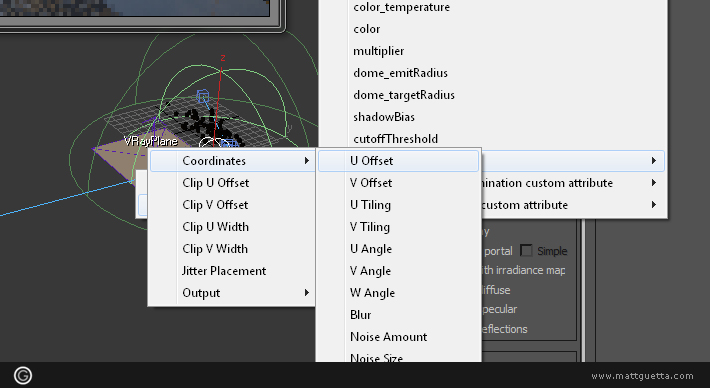
Task: Expand the Coordinates submenu arrow
Action: click(x=307, y=161)
